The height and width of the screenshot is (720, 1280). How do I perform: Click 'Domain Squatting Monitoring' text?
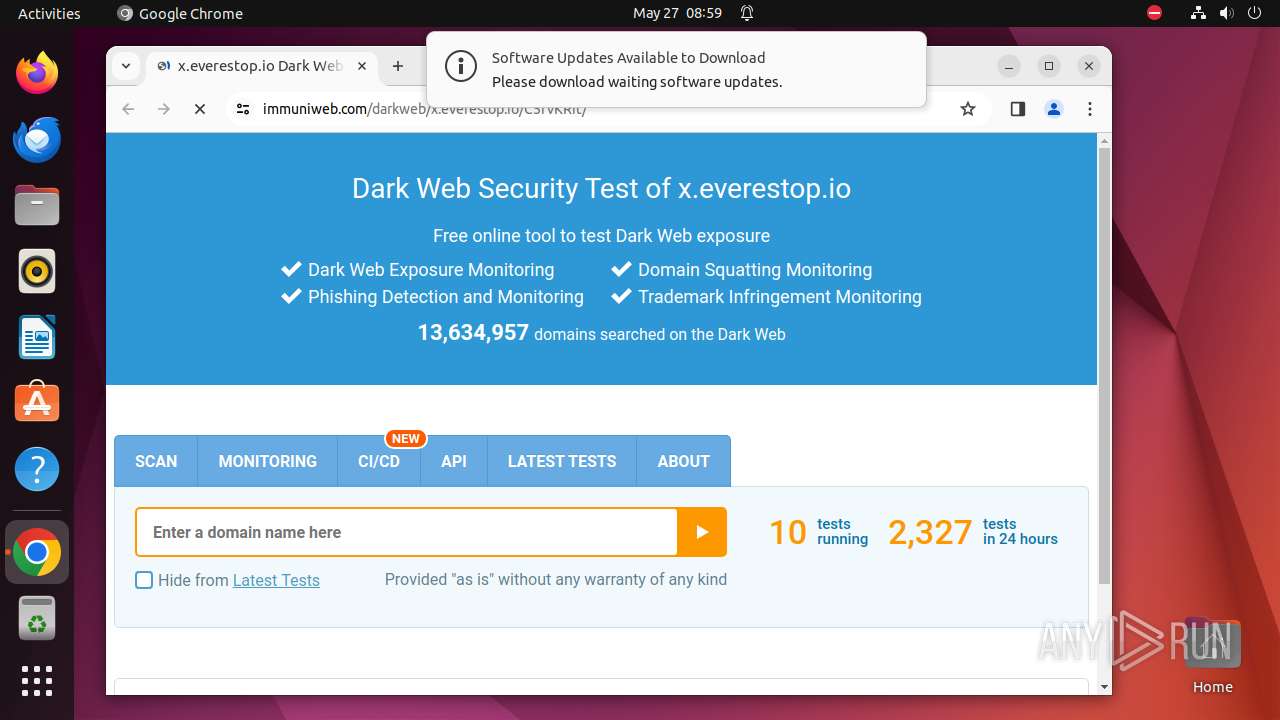point(755,270)
